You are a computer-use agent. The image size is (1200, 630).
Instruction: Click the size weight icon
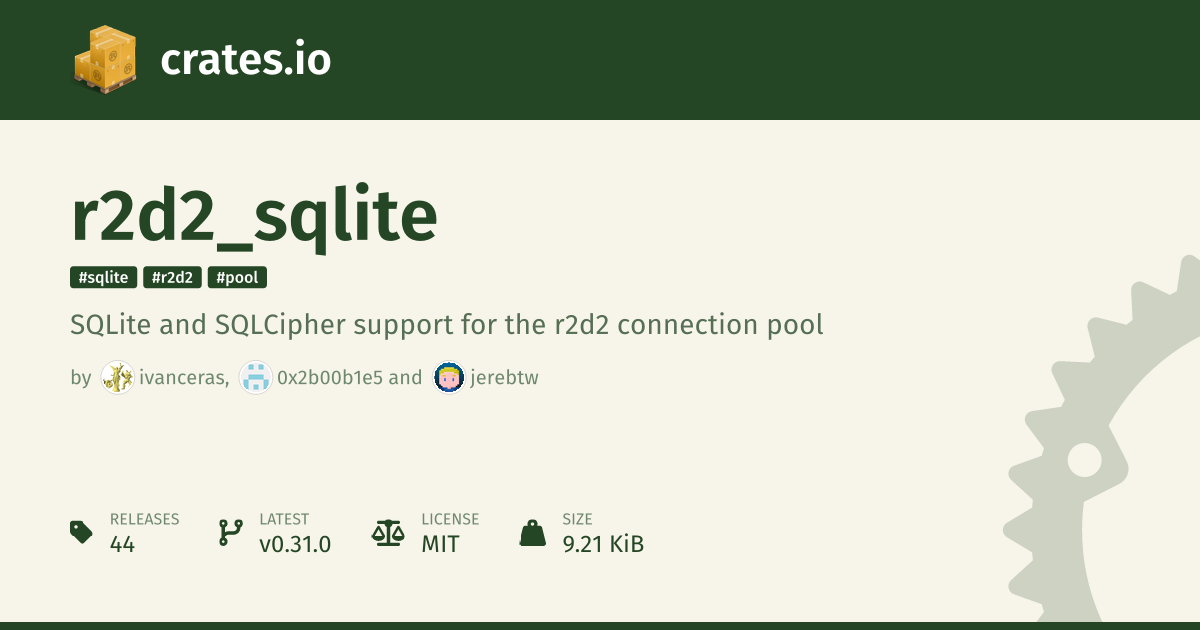(533, 532)
